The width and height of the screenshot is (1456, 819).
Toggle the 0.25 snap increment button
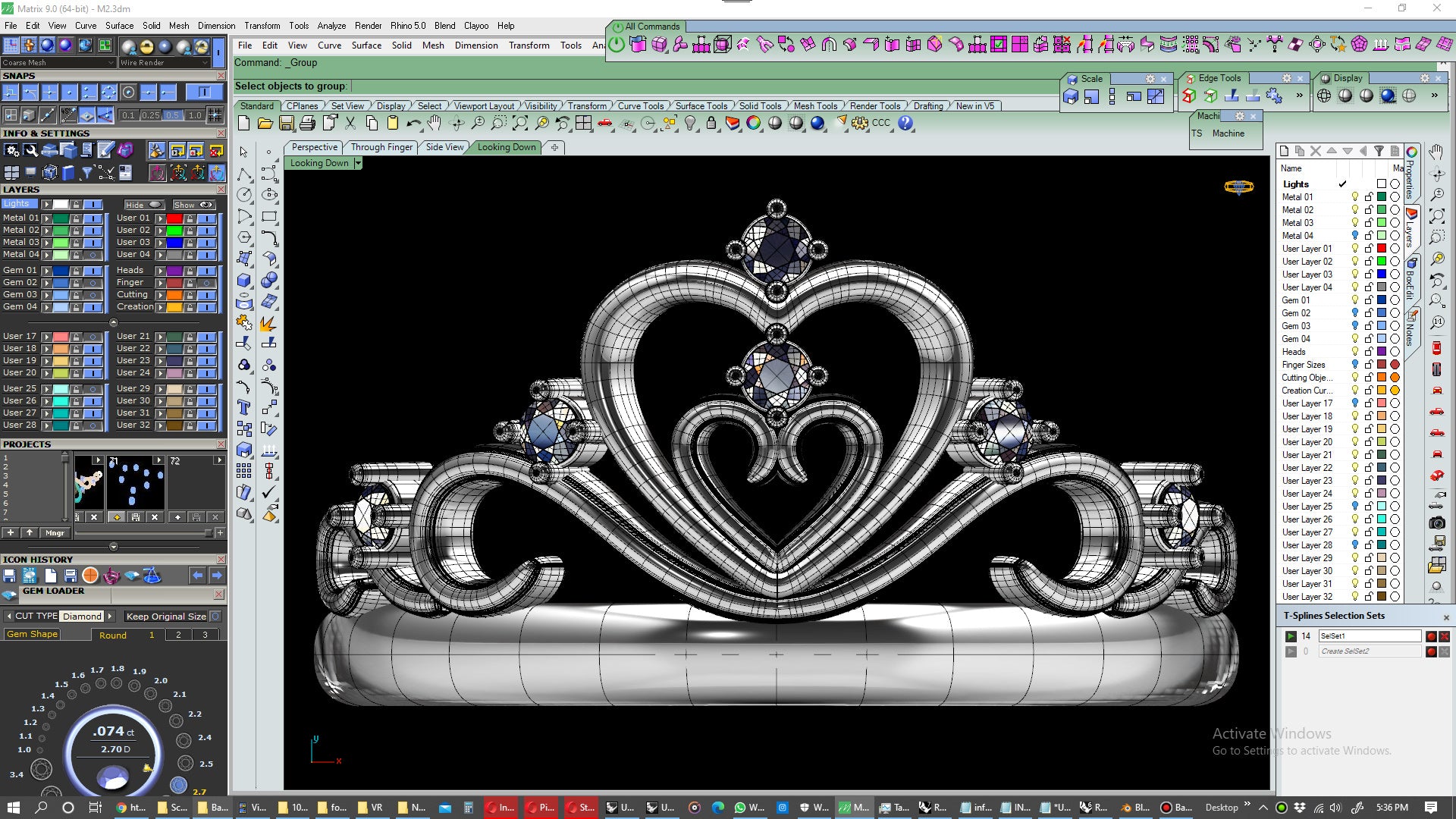click(x=151, y=115)
